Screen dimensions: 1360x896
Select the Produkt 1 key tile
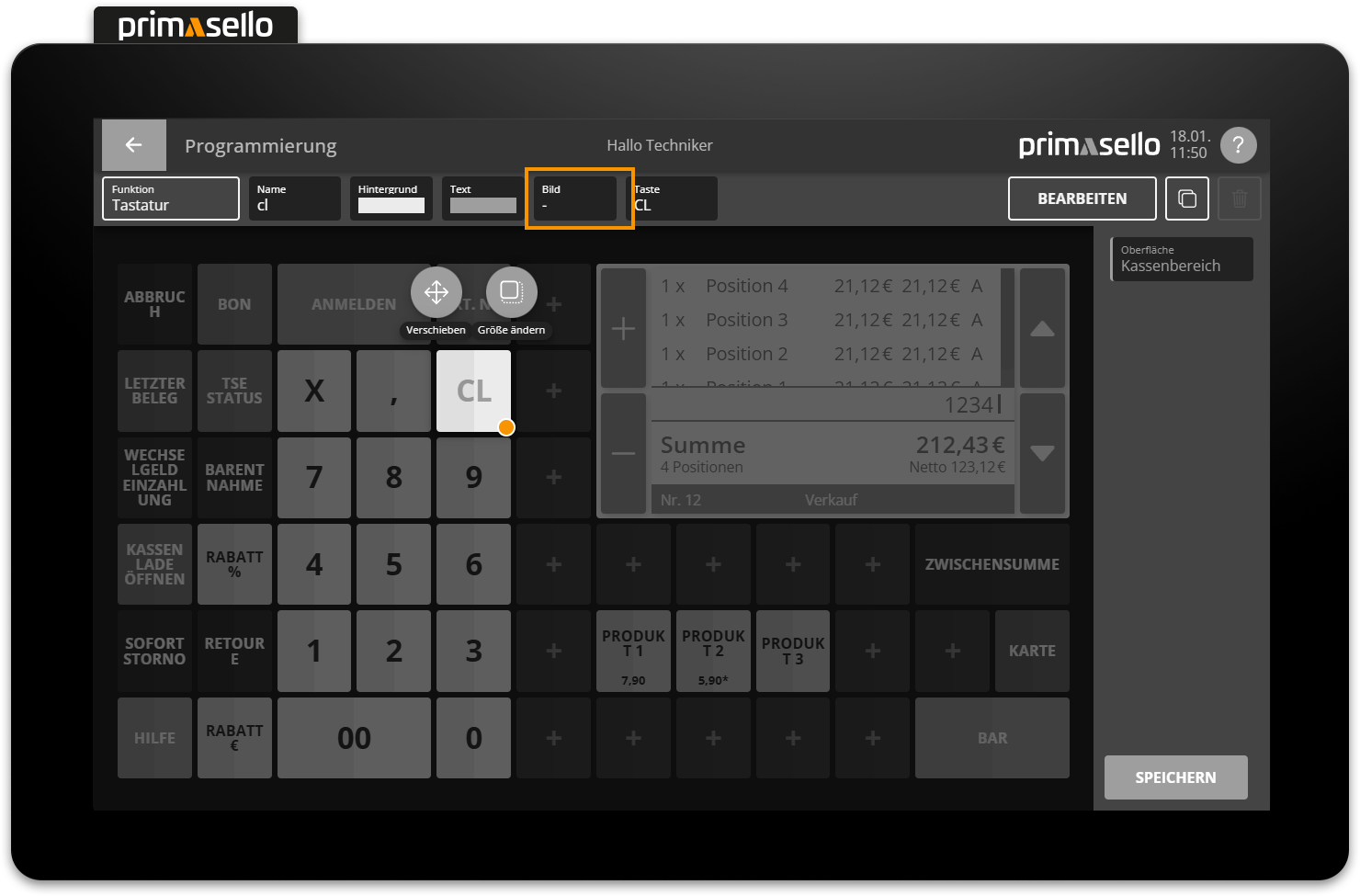633,651
